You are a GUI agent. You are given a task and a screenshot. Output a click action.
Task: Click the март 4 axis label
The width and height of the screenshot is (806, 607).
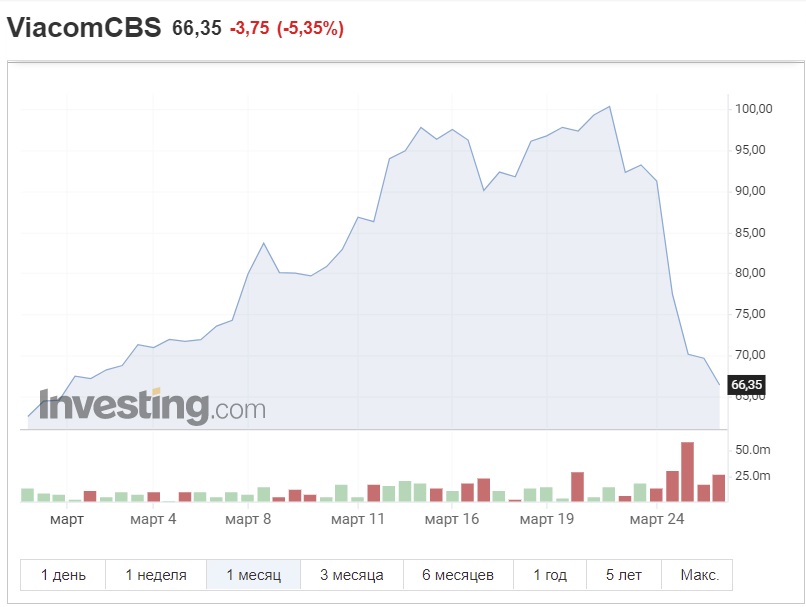tap(153, 519)
